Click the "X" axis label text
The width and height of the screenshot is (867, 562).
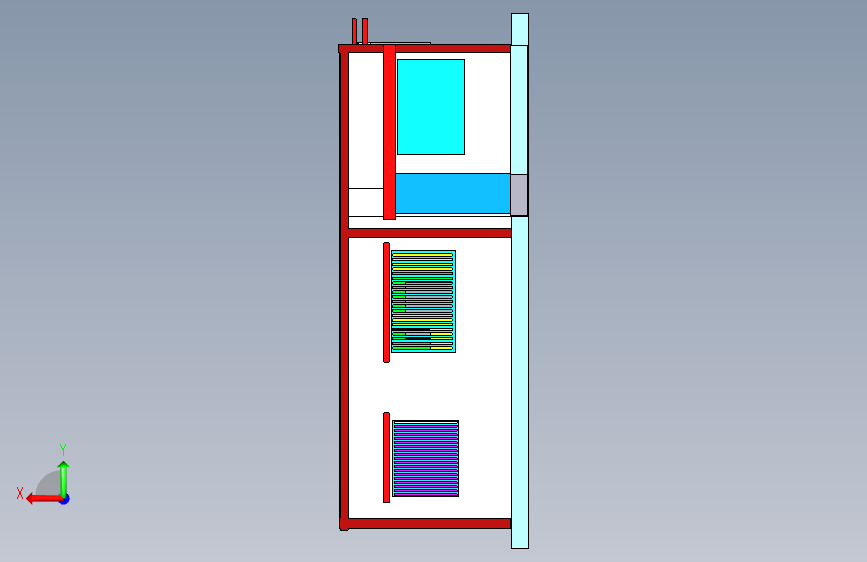[x=20, y=493]
